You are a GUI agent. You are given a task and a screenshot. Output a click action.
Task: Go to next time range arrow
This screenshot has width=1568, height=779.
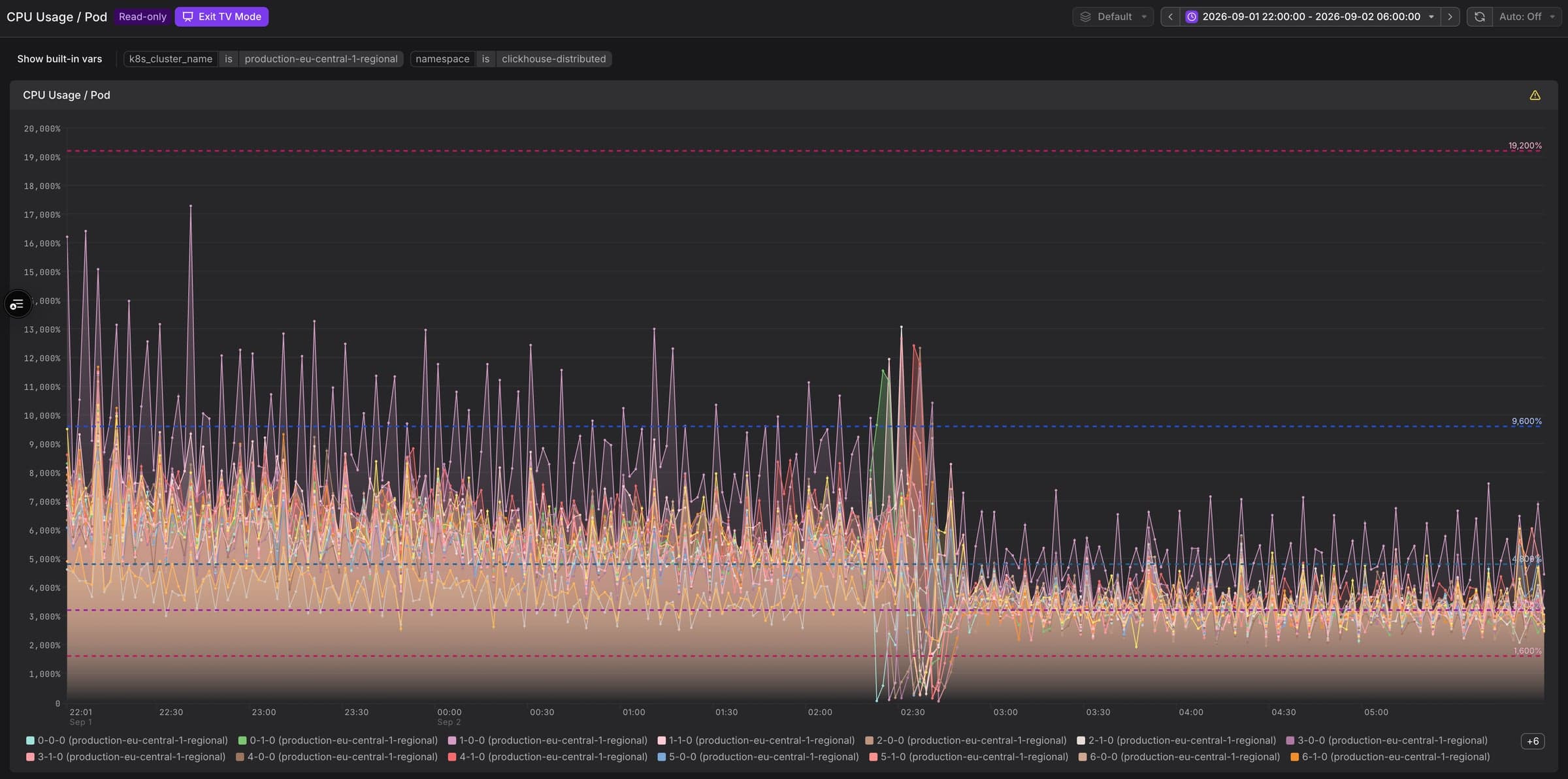click(x=1450, y=17)
